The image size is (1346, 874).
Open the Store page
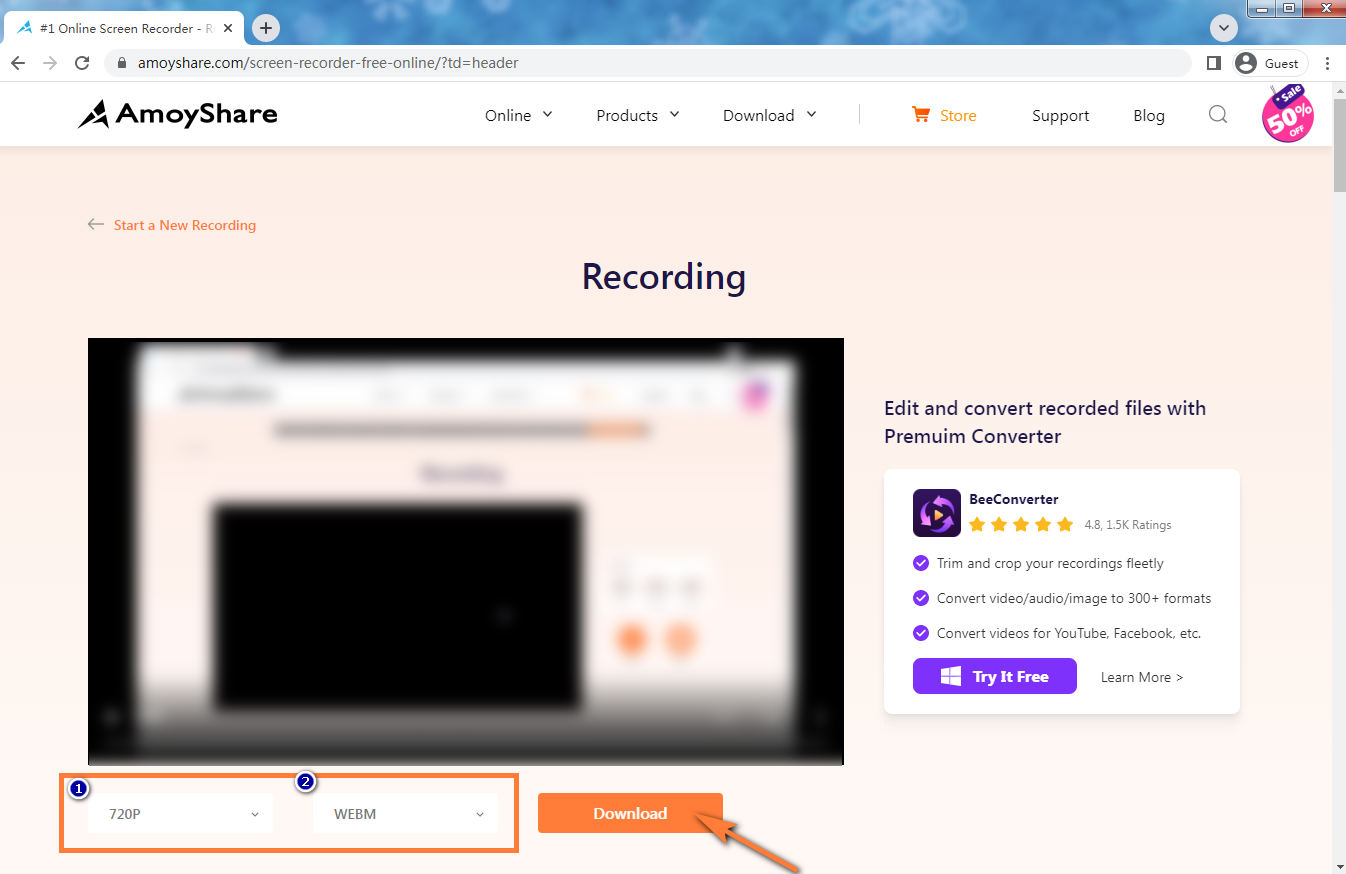tap(958, 115)
